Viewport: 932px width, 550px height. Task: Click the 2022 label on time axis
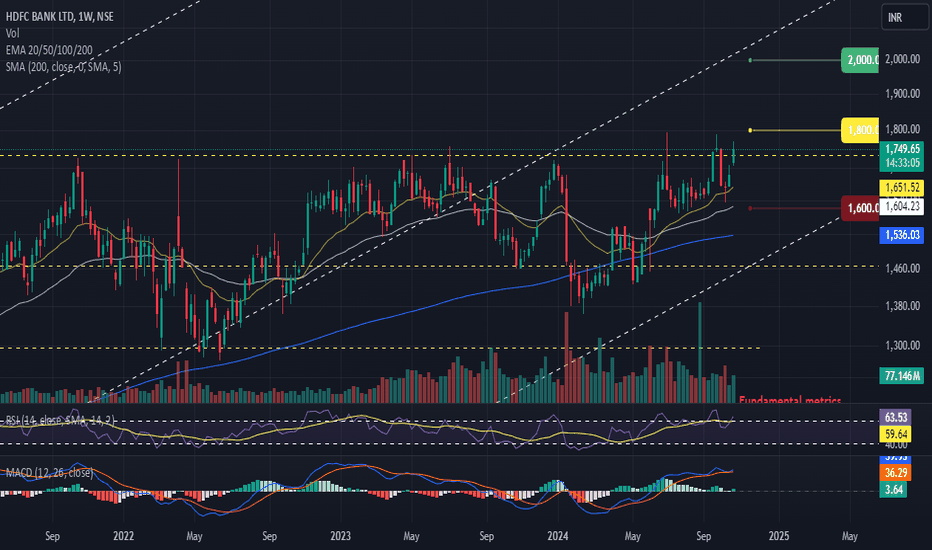click(x=123, y=536)
